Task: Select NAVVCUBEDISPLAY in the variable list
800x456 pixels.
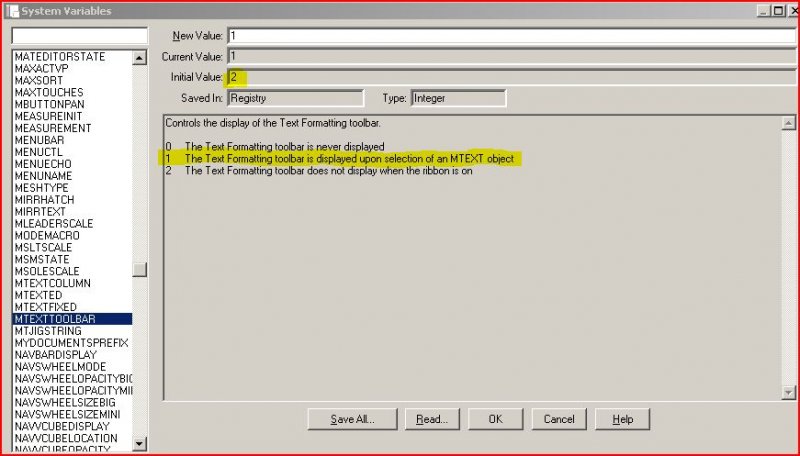Action: (72, 426)
